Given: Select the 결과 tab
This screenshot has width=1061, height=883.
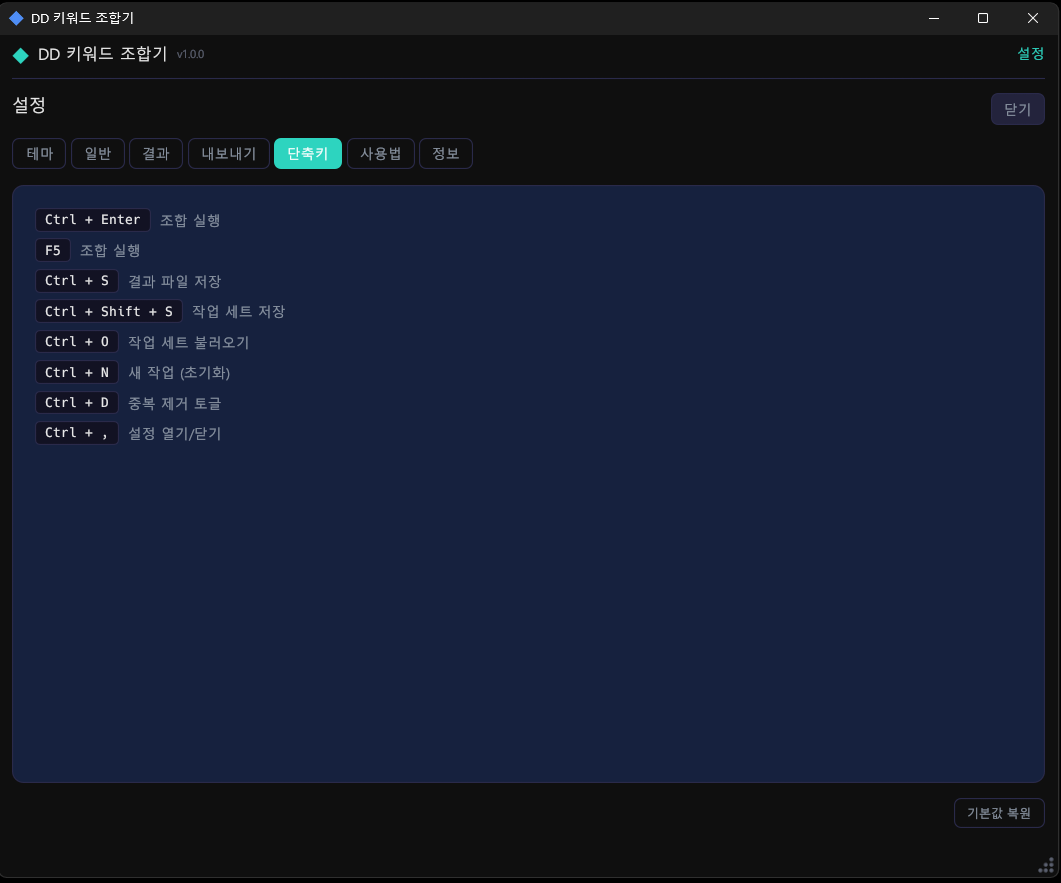Looking at the screenshot, I should tap(156, 153).
